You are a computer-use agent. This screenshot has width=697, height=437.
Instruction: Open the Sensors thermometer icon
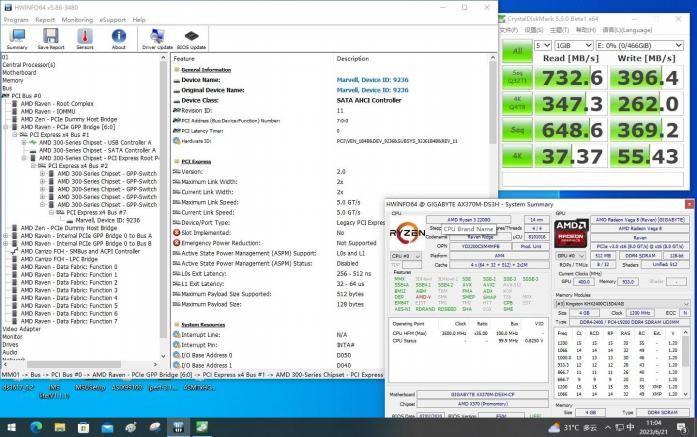tap(85, 38)
